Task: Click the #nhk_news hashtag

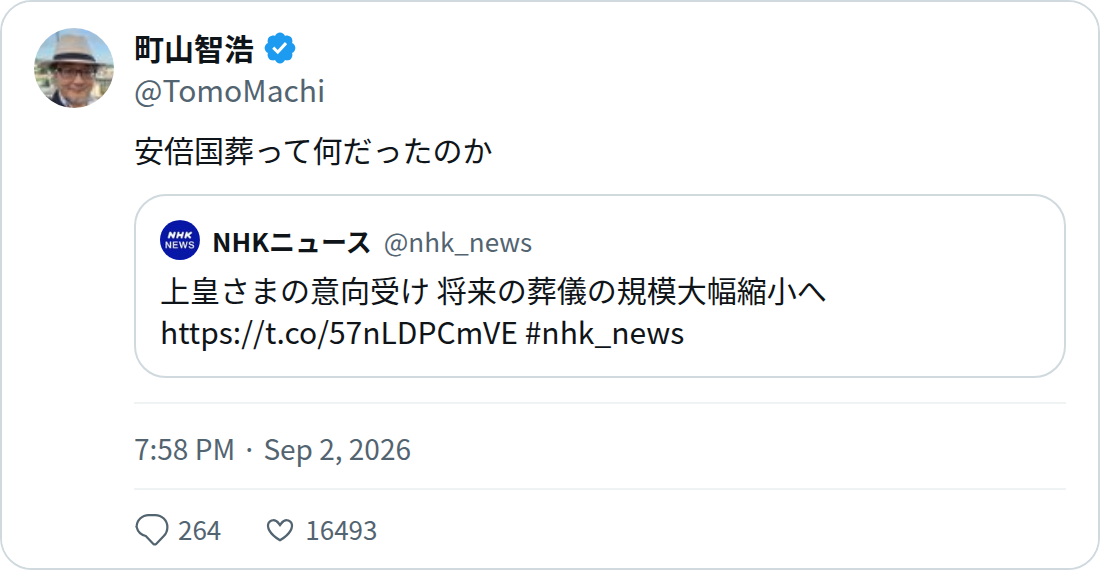Action: point(605,333)
